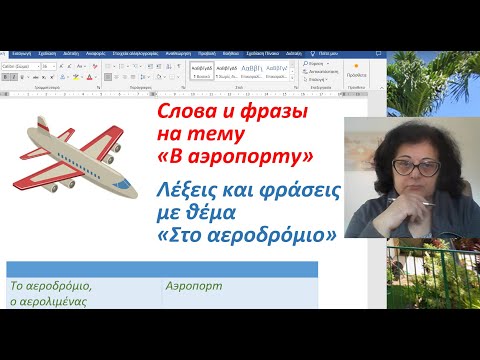The image size is (480, 360).
Task: Center the paragraph text
Action: 116,77
